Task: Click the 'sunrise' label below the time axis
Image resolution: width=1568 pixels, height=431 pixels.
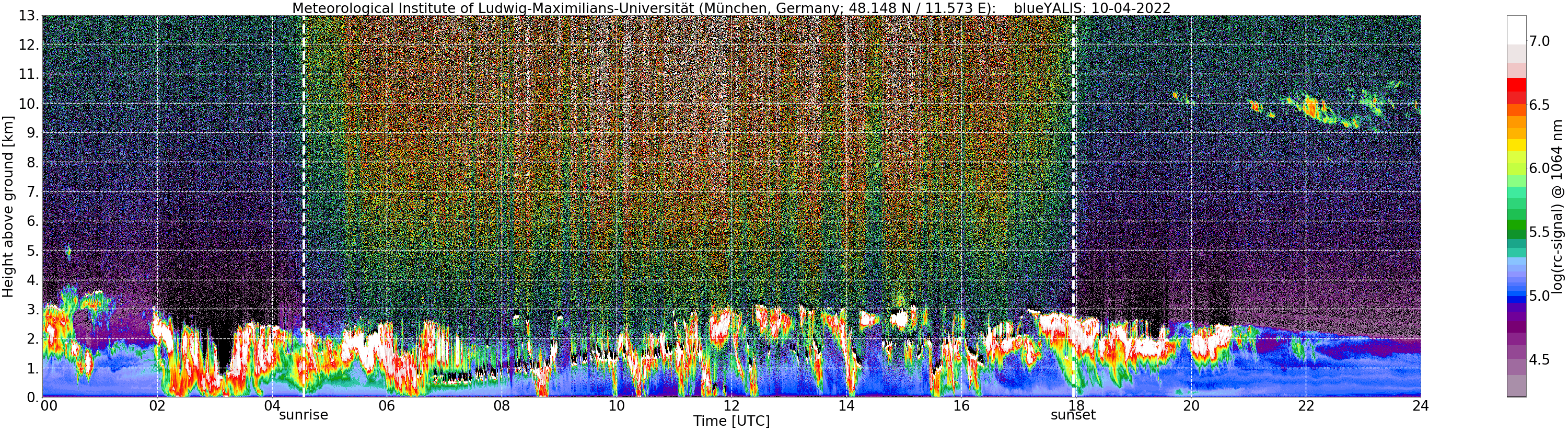Action: (303, 415)
